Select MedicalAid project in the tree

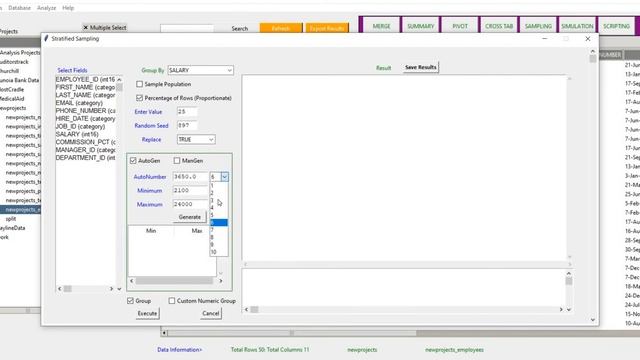tap(12, 99)
